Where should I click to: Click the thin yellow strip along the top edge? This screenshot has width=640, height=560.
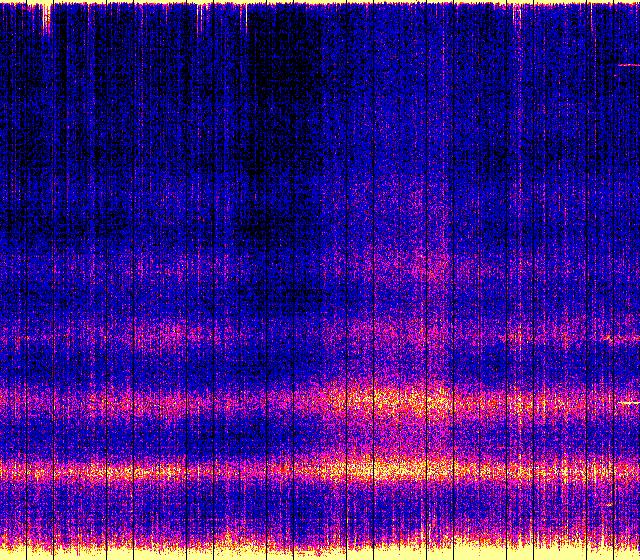tap(320, 4)
